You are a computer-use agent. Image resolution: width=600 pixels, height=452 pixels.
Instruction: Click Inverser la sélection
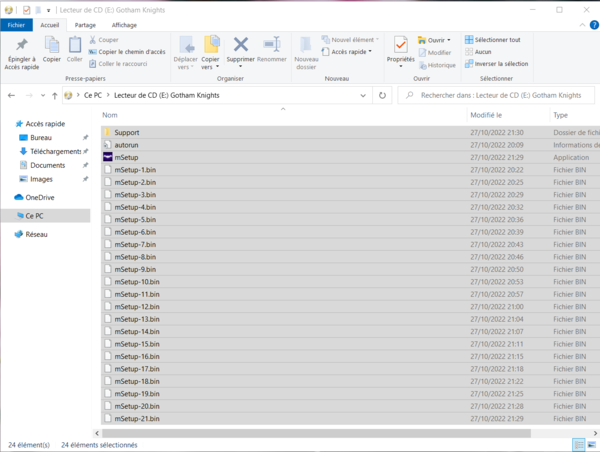[497, 64]
